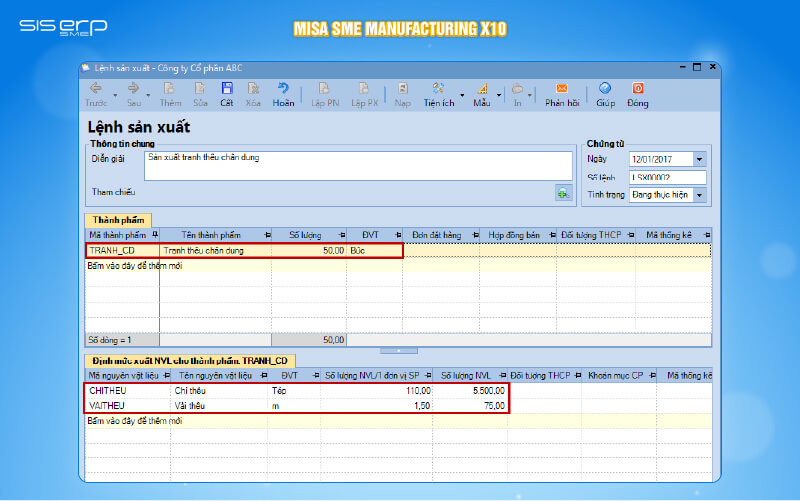Click the Số lệnh order number field
This screenshot has height=501, width=800.
click(x=667, y=177)
